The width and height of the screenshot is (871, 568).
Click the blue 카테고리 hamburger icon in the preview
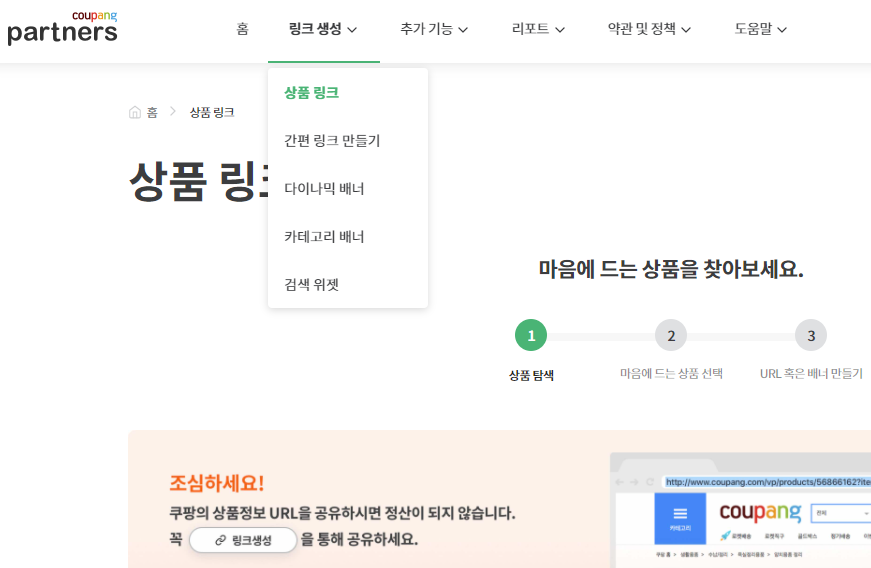click(680, 518)
